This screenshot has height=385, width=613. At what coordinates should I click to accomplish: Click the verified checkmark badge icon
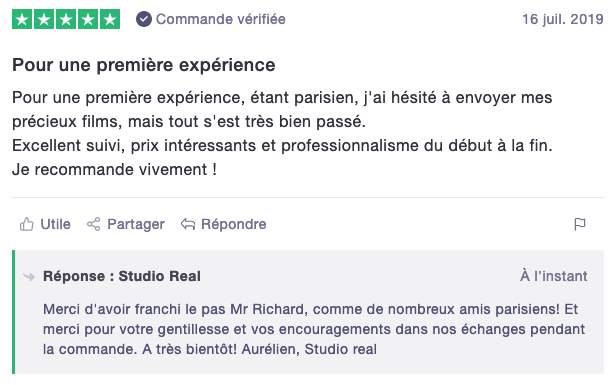click(x=143, y=19)
